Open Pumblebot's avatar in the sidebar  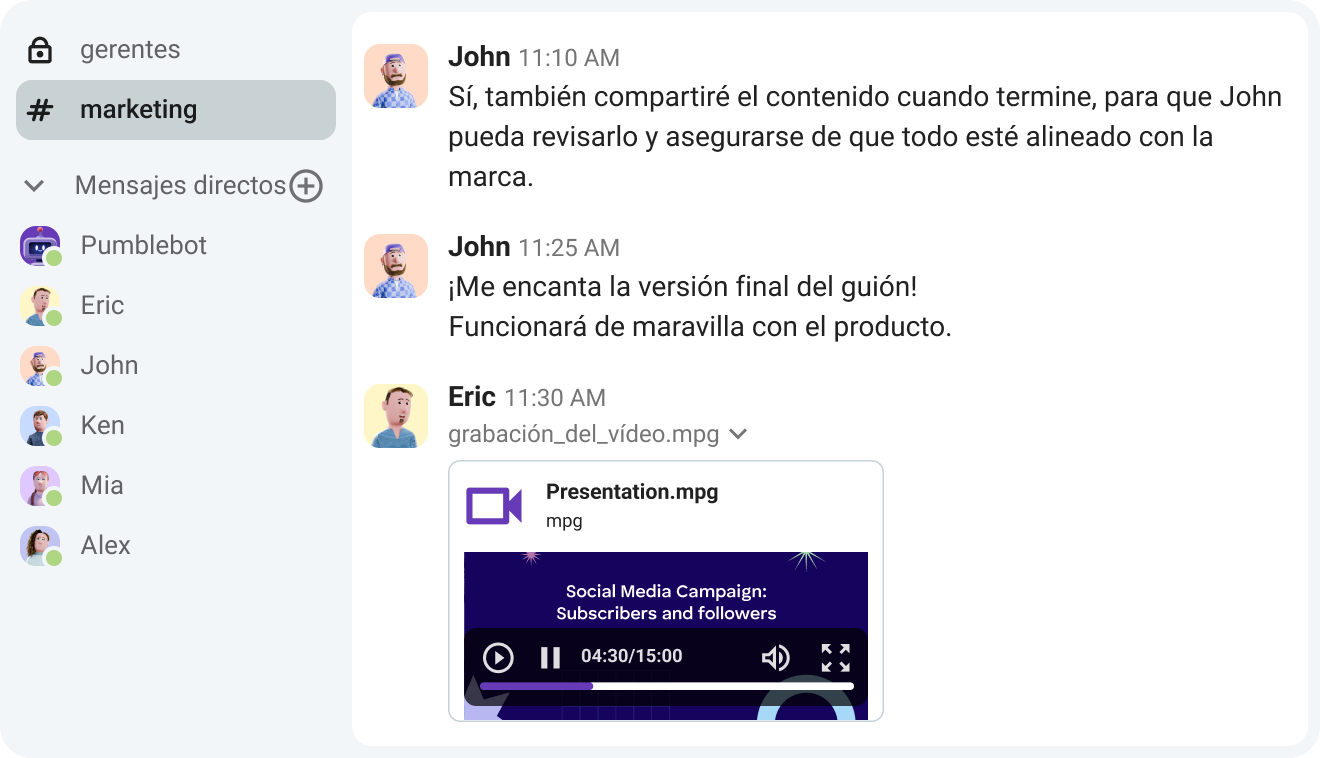(40, 245)
